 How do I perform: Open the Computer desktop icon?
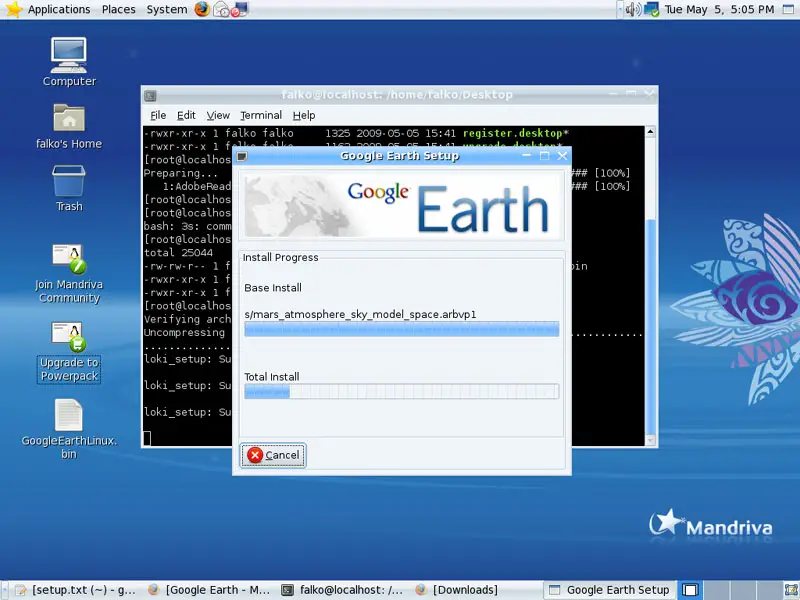[69, 61]
